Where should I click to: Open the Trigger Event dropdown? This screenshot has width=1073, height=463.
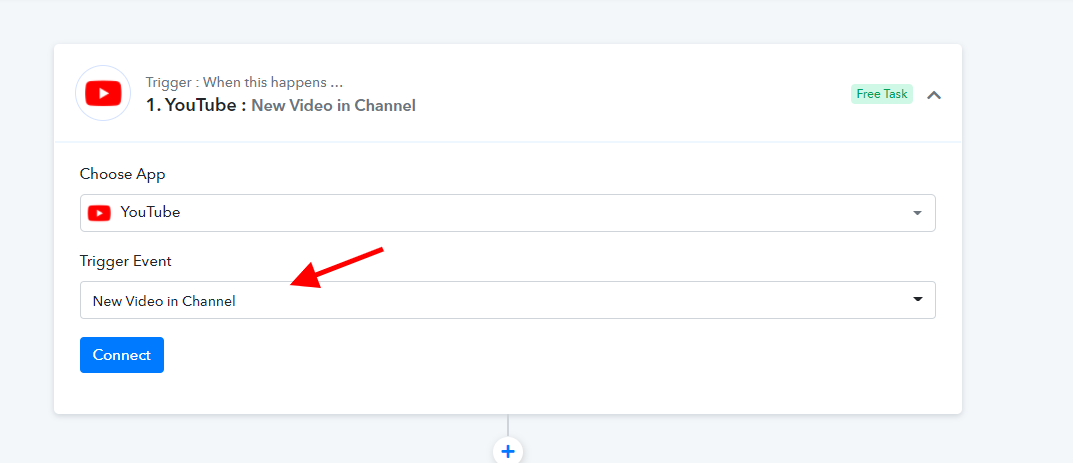(508, 300)
